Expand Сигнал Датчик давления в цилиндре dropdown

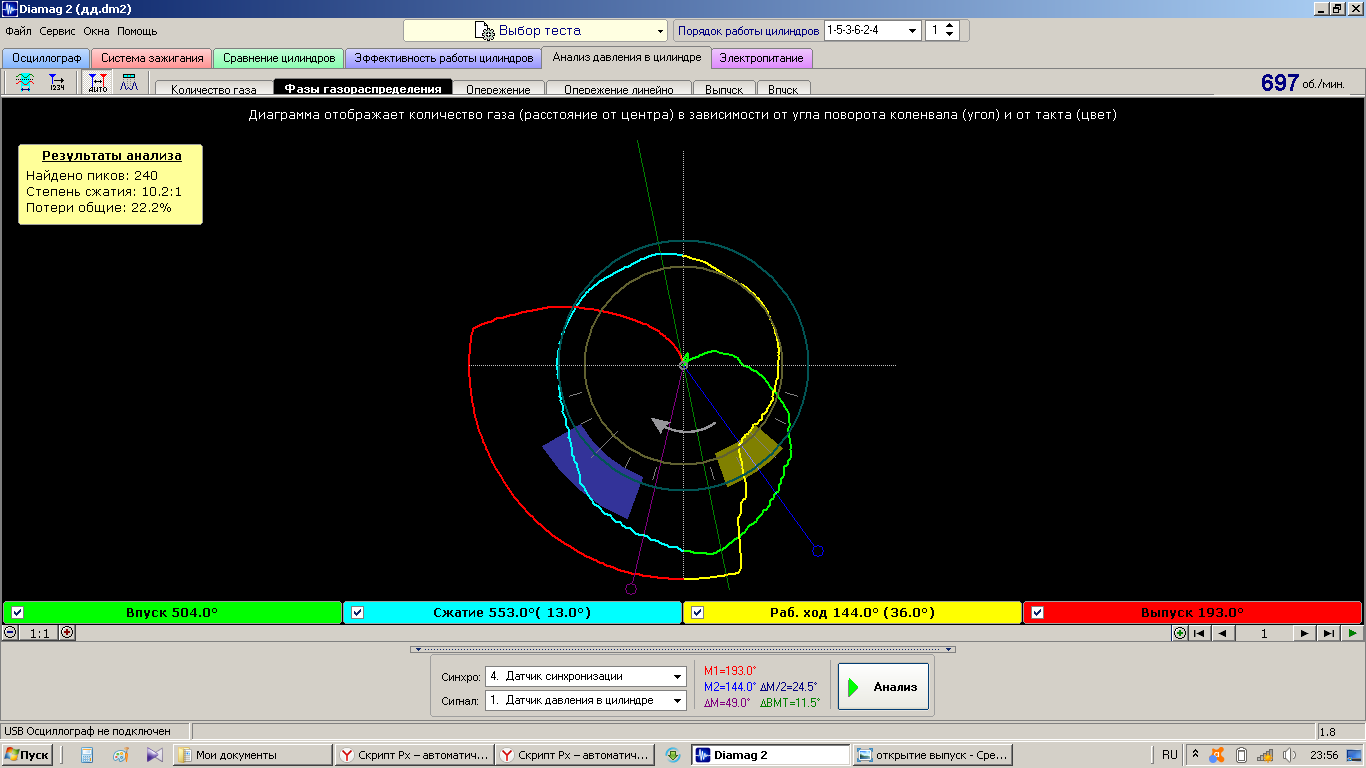coord(586,701)
